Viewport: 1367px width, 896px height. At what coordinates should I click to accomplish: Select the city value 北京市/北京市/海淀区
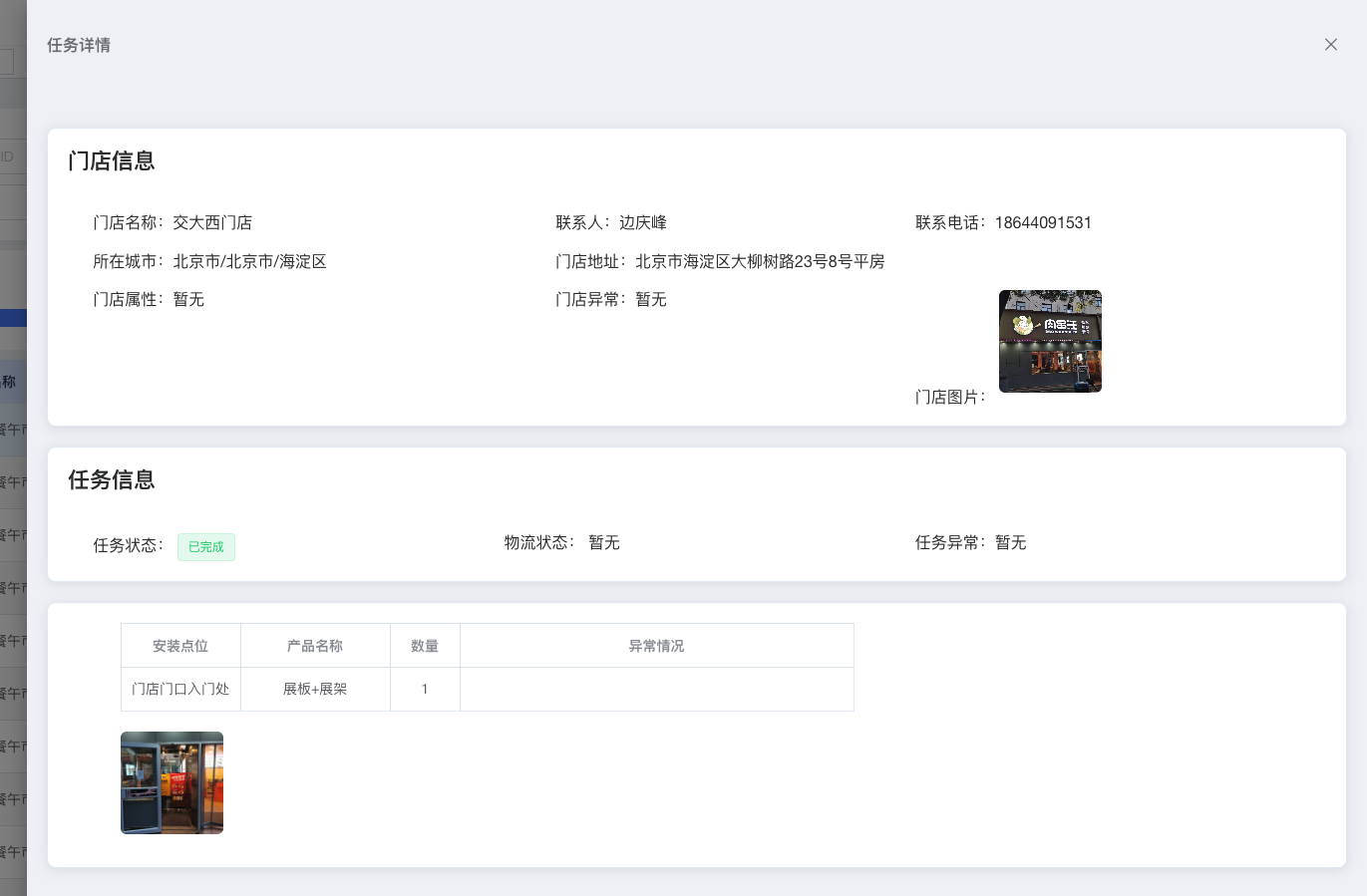pos(249,261)
